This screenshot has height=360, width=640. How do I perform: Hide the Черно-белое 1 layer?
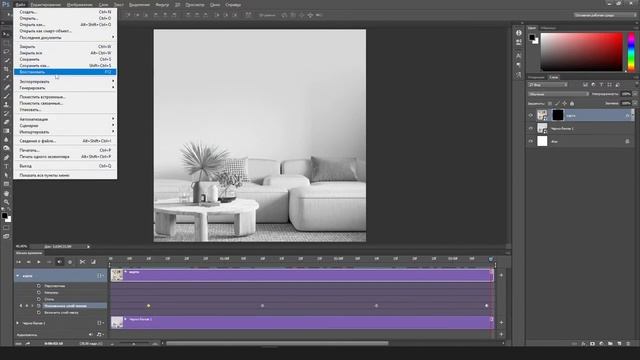(531, 129)
